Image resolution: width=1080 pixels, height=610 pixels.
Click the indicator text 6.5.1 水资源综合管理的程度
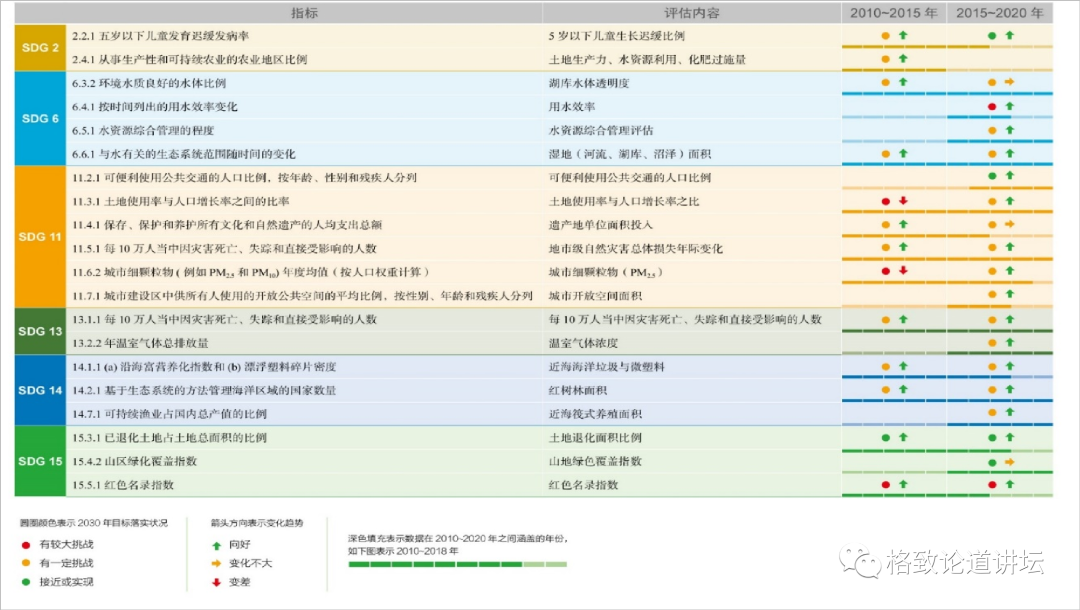pos(143,130)
